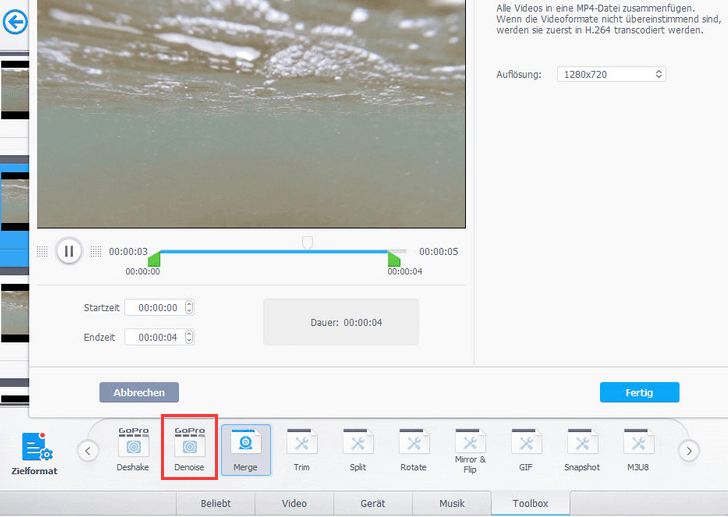Click the Abbrechen button
The width and height of the screenshot is (728, 517).
coord(139,392)
